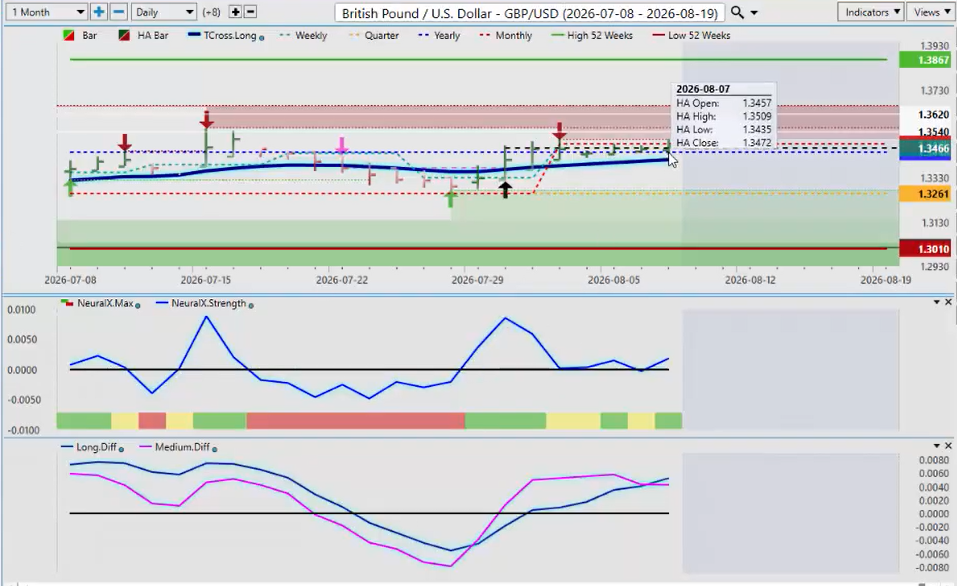Expand the search options arrow
The height and width of the screenshot is (586, 957).
pos(754,13)
